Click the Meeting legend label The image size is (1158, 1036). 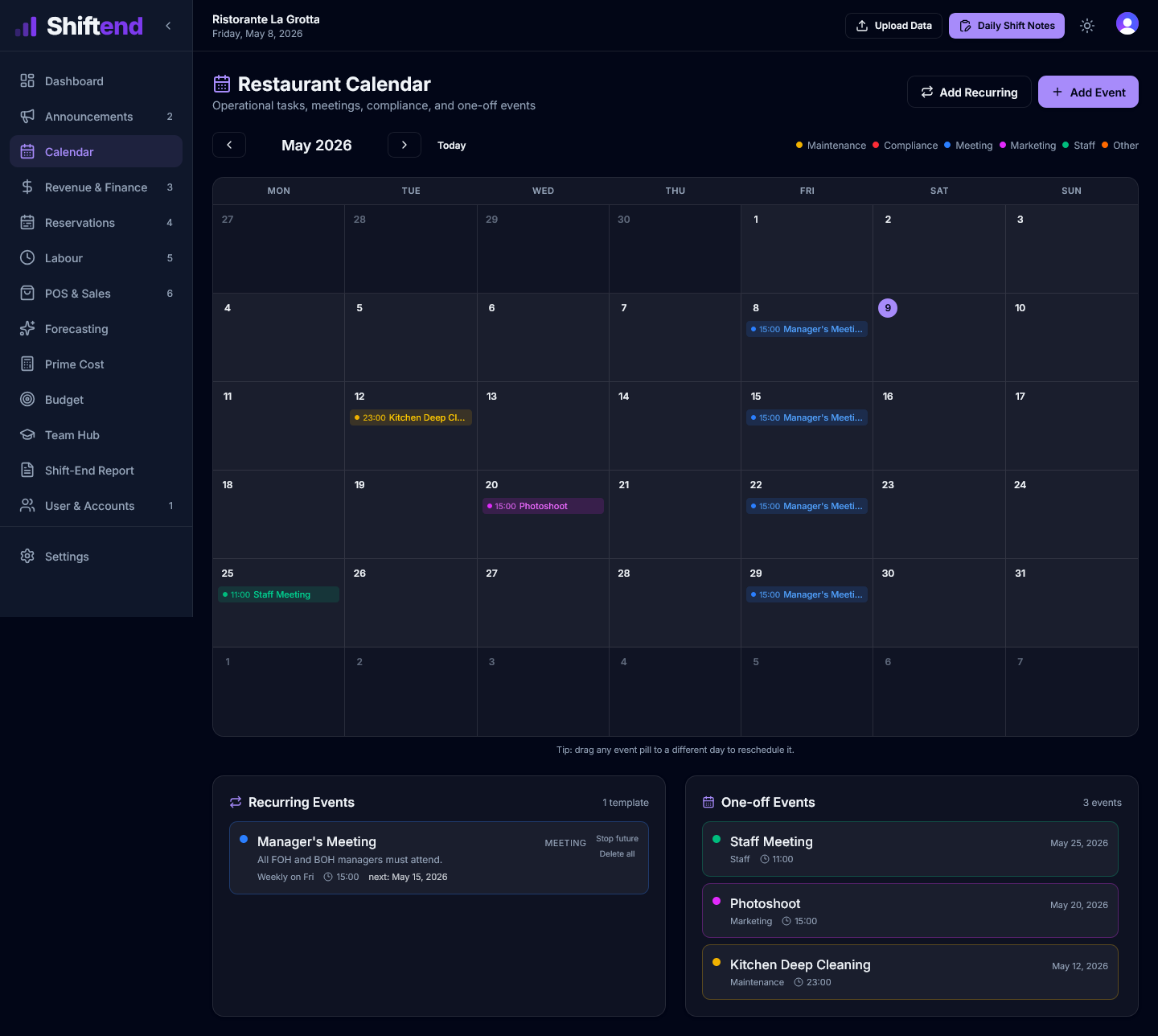click(x=974, y=146)
